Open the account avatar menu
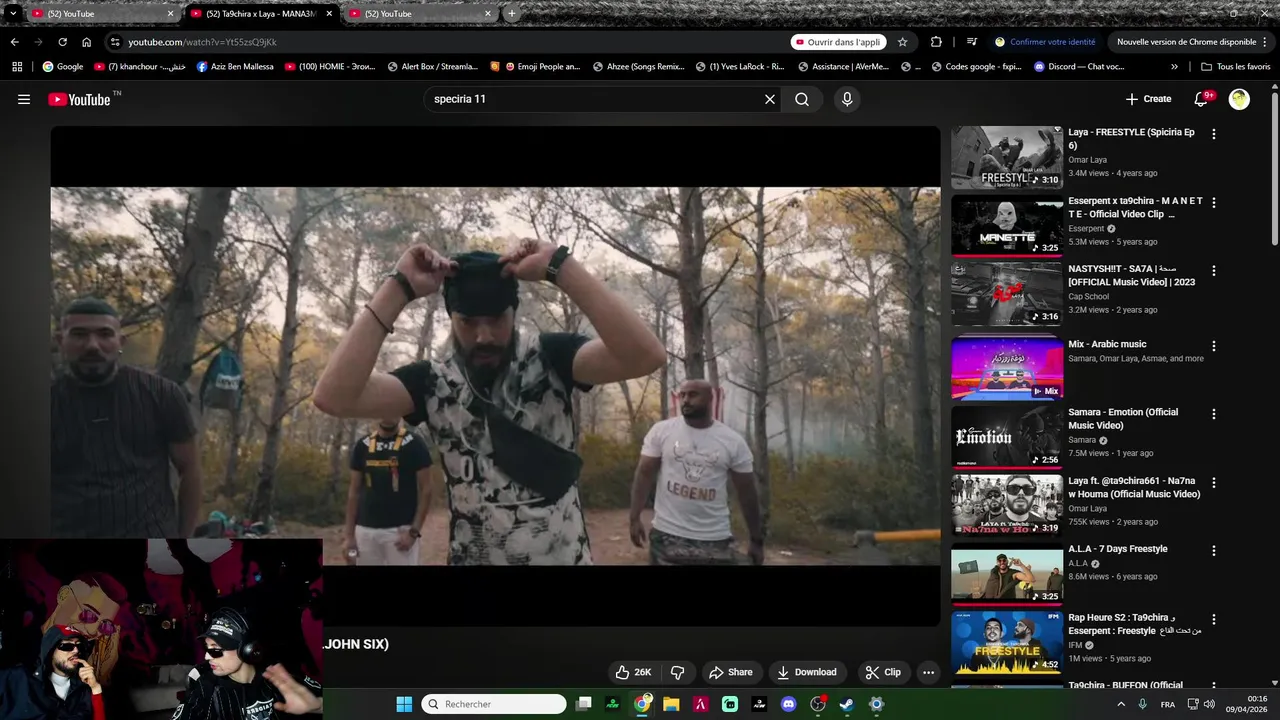The image size is (1280, 720). point(1239,99)
